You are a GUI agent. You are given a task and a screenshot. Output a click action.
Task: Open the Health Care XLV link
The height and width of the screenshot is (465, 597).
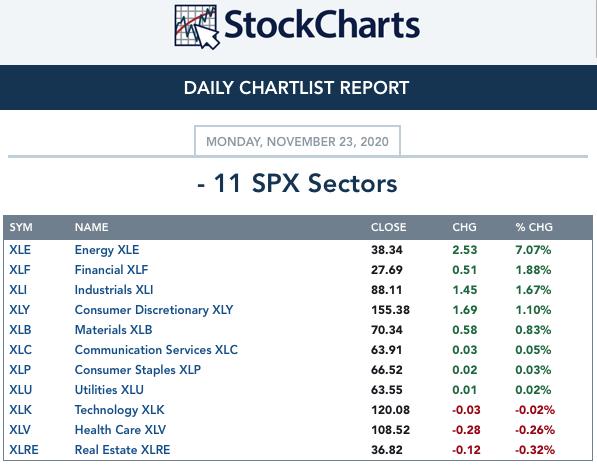[120, 430]
